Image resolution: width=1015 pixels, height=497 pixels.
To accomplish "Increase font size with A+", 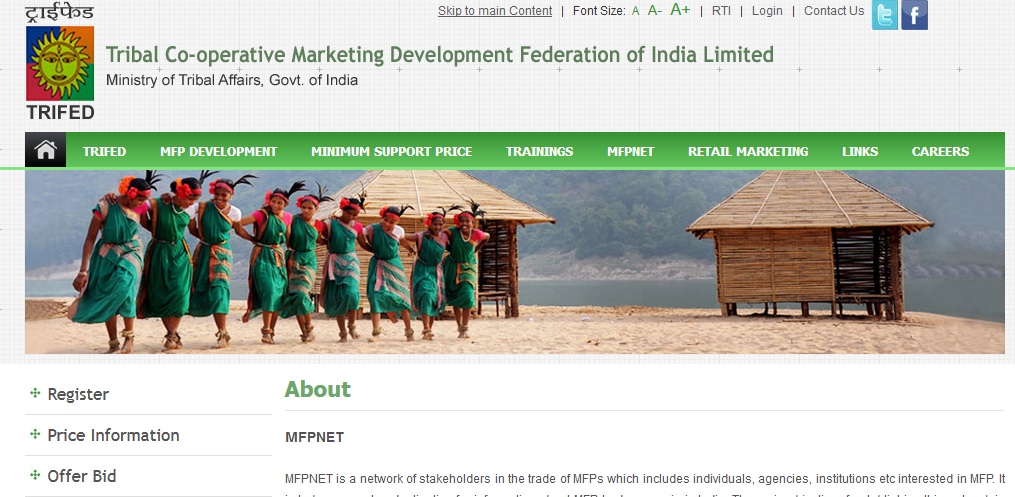I will pyautogui.click(x=680, y=10).
